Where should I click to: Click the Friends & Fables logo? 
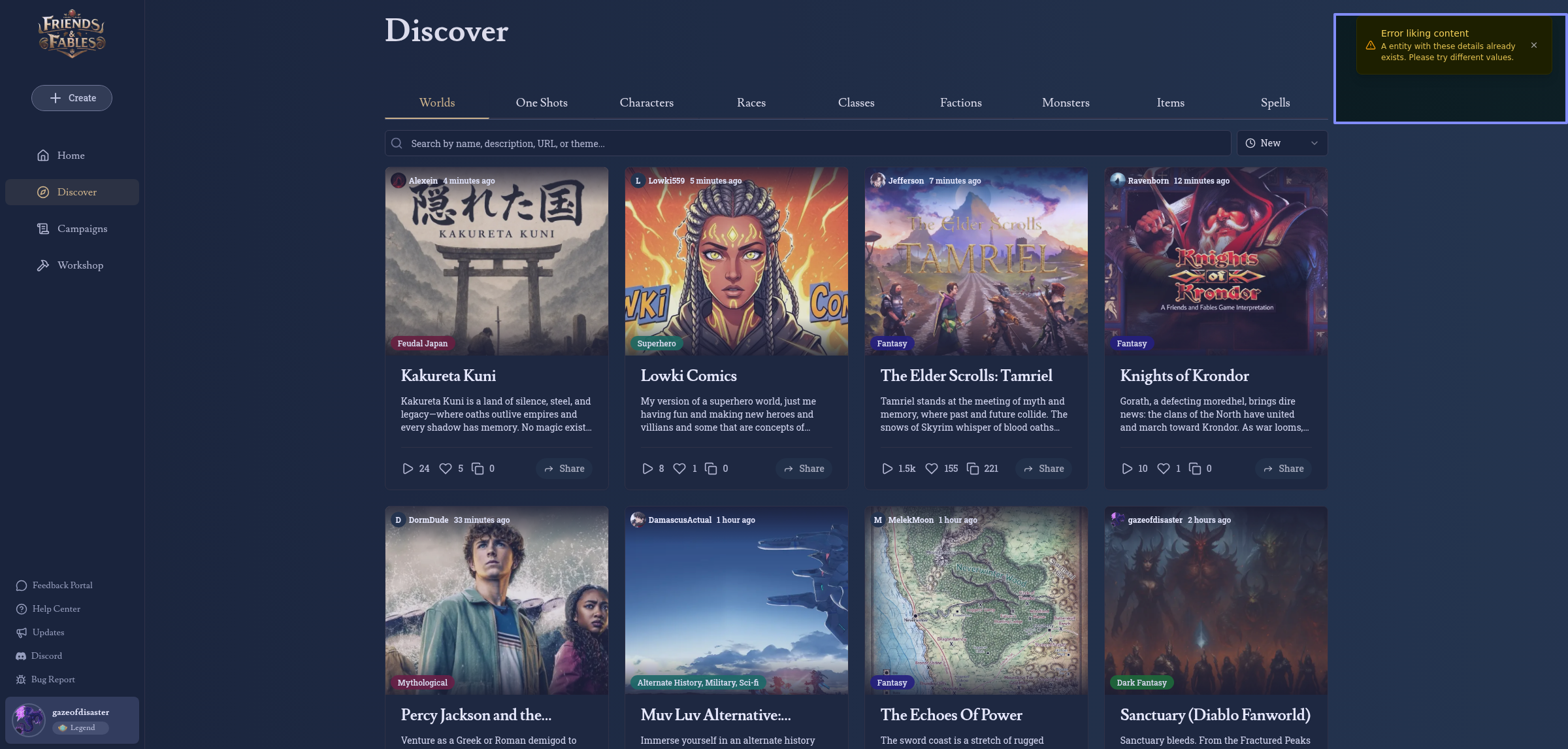point(72,34)
